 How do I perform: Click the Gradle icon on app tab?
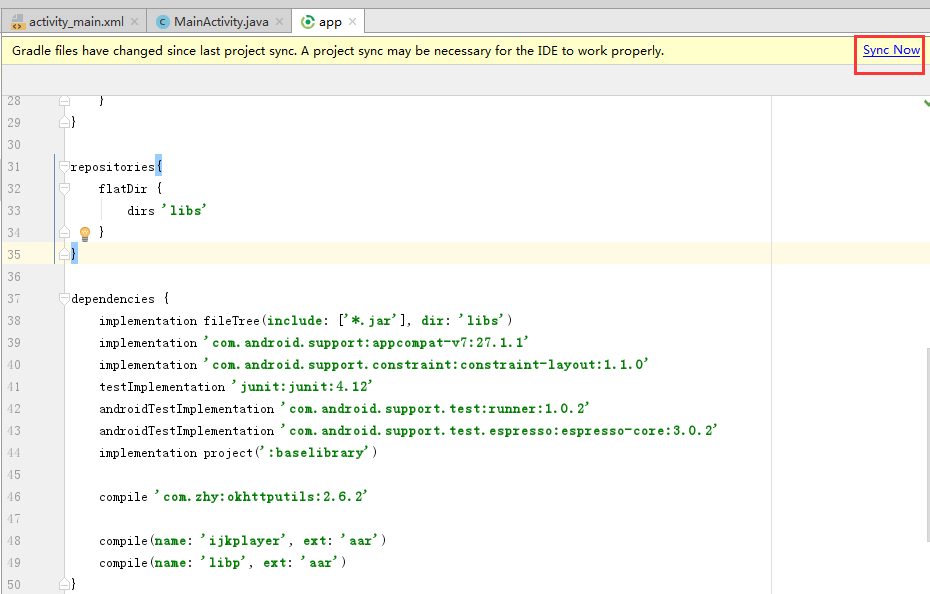(308, 22)
